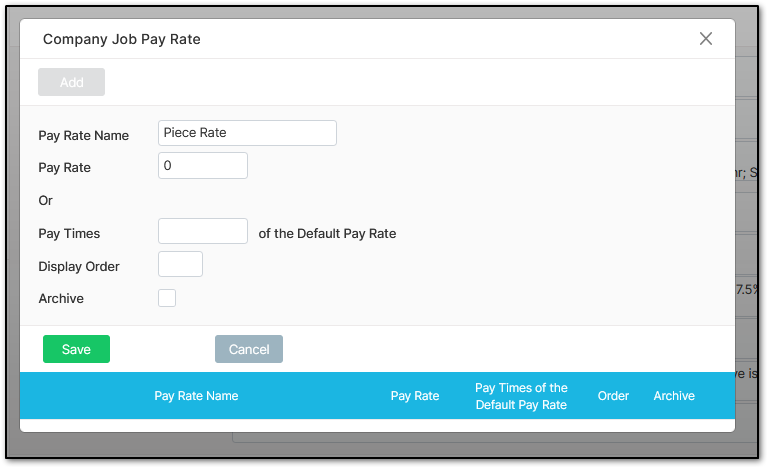Close the Company Job Pay Rate dialog

706,39
